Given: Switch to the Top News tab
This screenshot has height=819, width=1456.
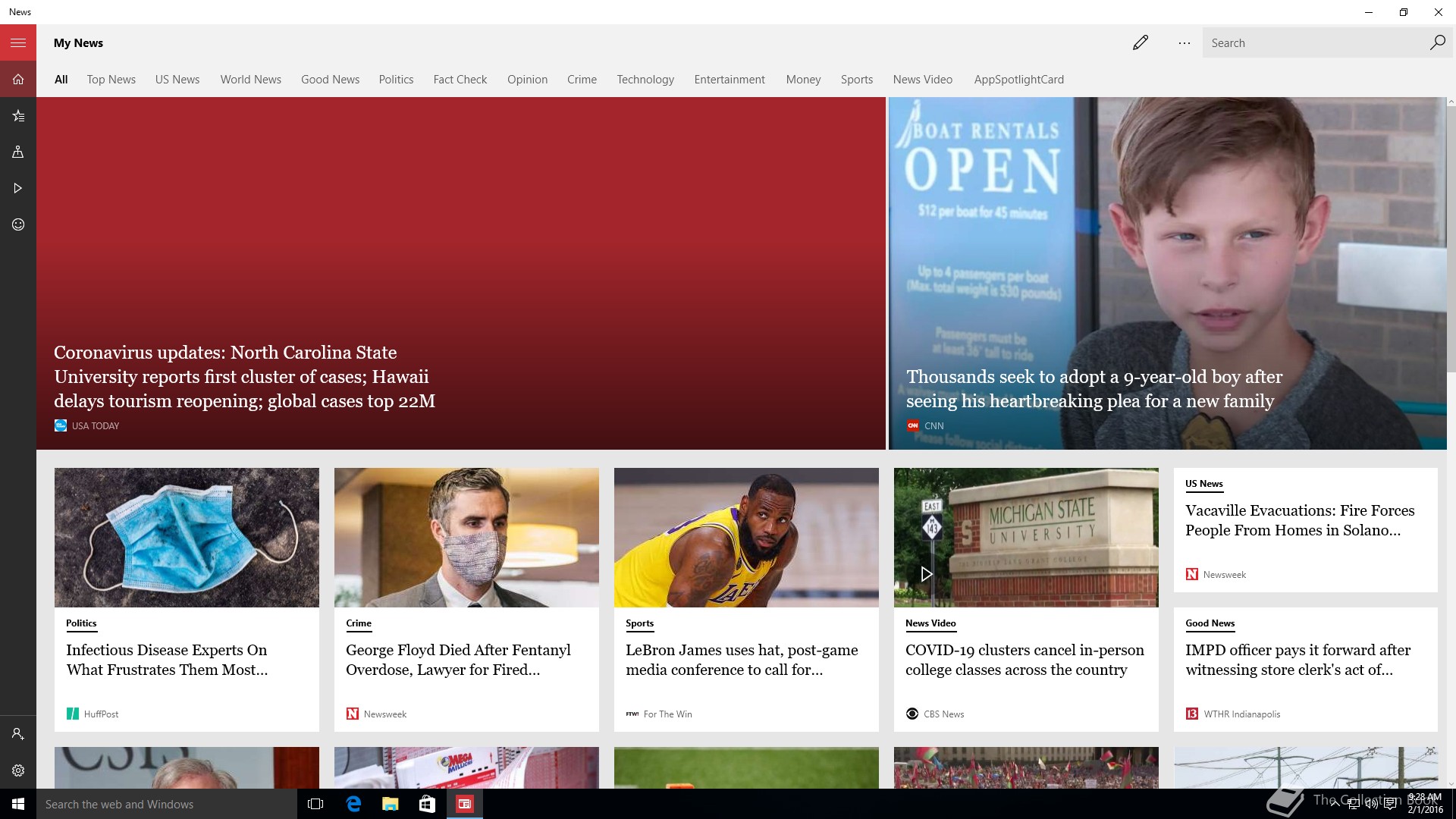Looking at the screenshot, I should coord(111,80).
